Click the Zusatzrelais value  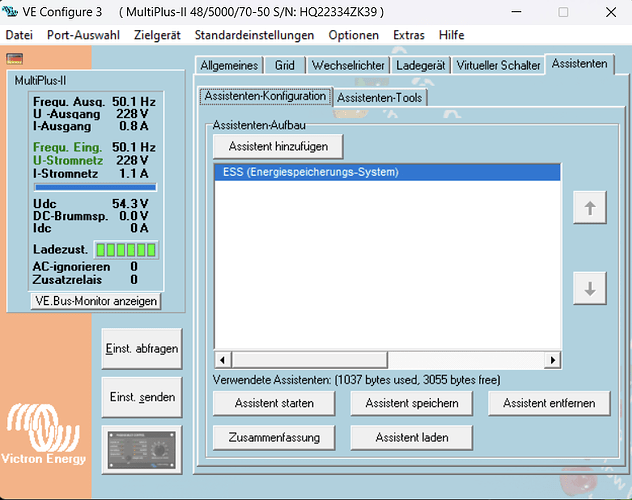click(134, 280)
